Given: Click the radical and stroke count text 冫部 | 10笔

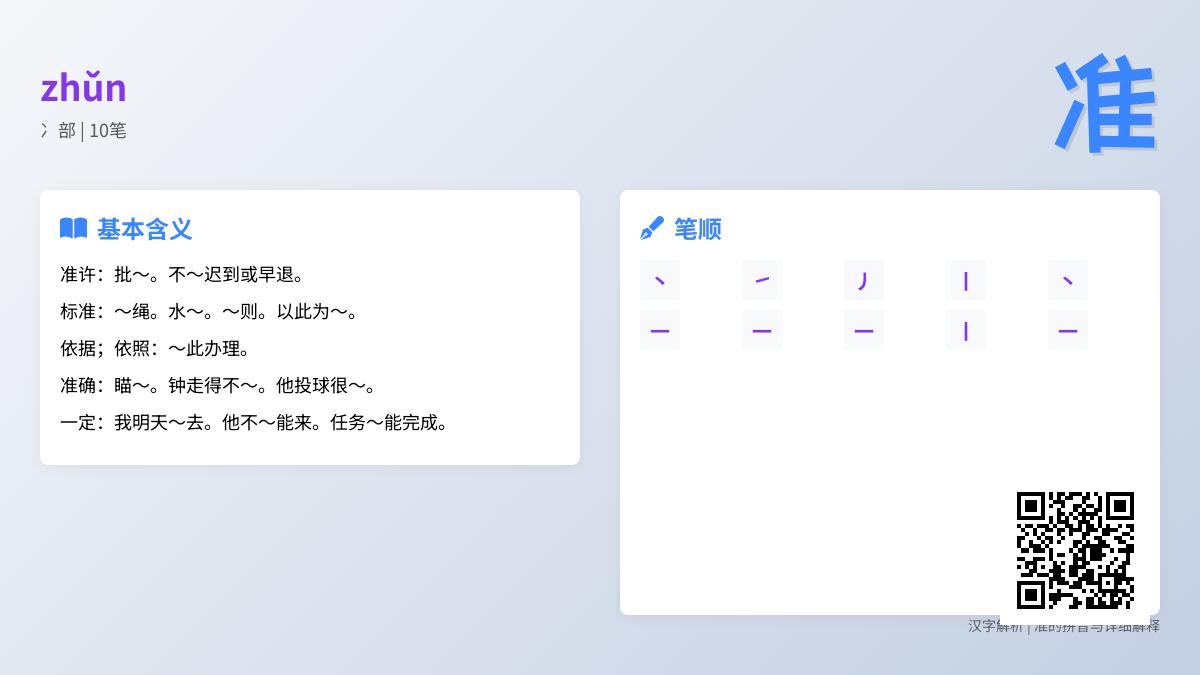Looking at the screenshot, I should point(83,130).
